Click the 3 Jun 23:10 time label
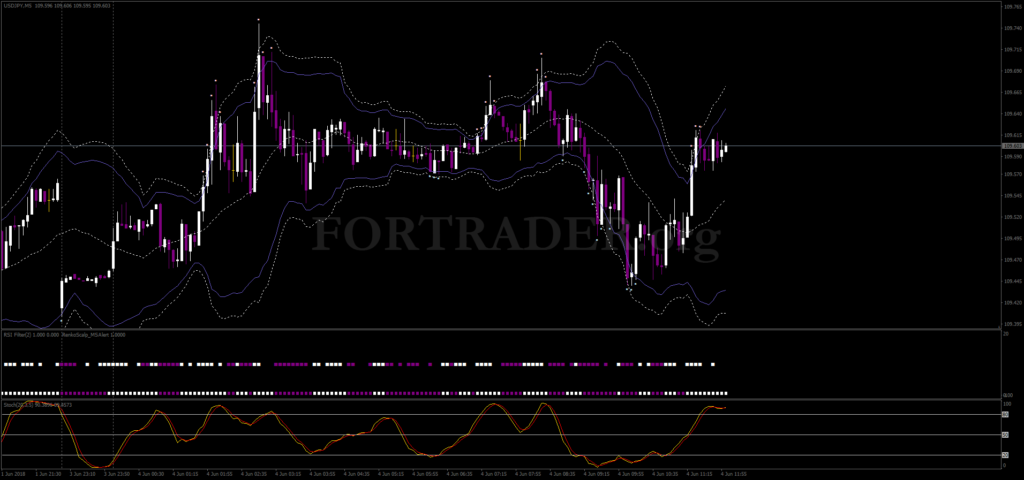The width and height of the screenshot is (1024, 480). coord(84,475)
